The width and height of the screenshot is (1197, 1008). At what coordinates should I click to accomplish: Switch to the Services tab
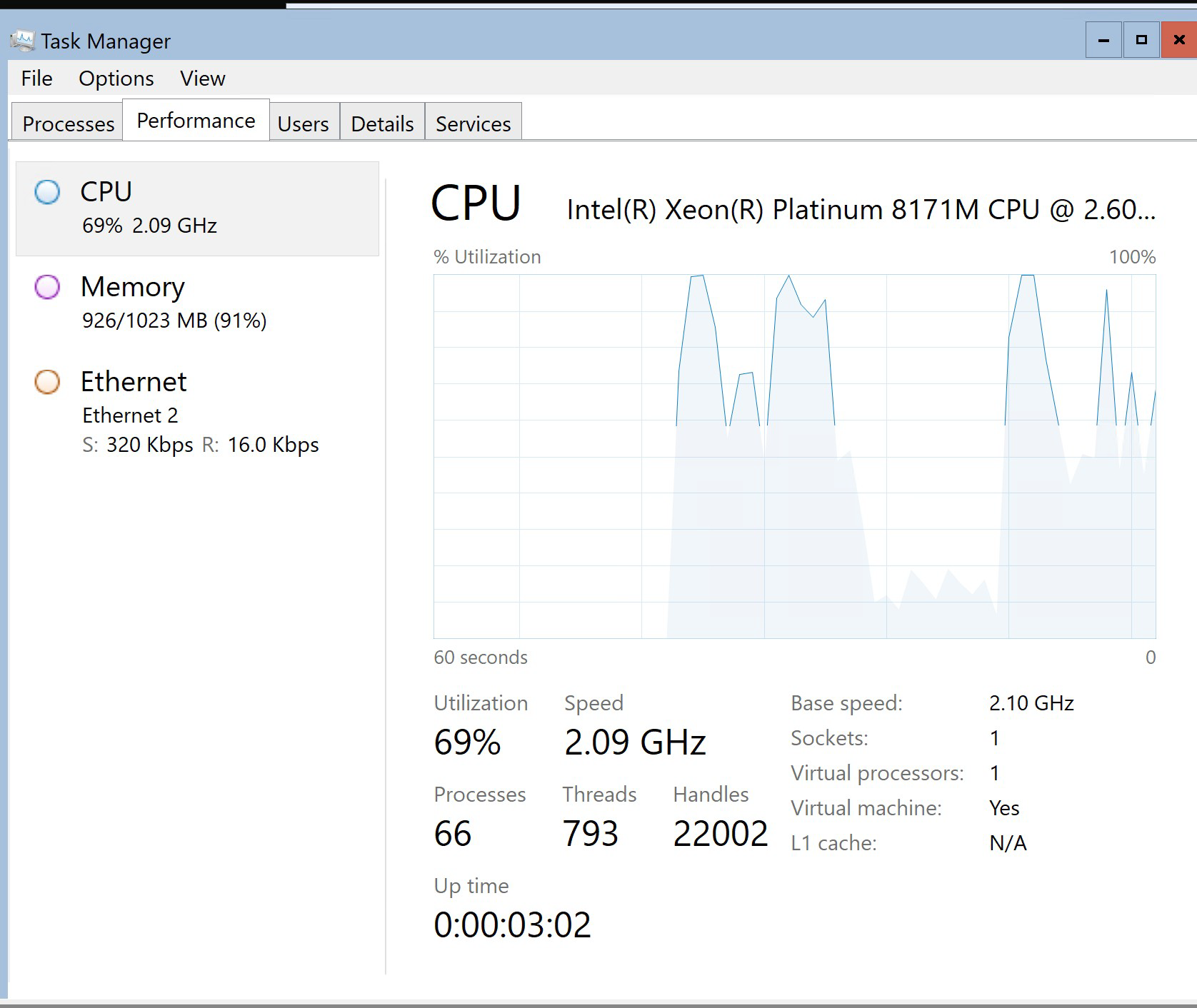pos(473,124)
